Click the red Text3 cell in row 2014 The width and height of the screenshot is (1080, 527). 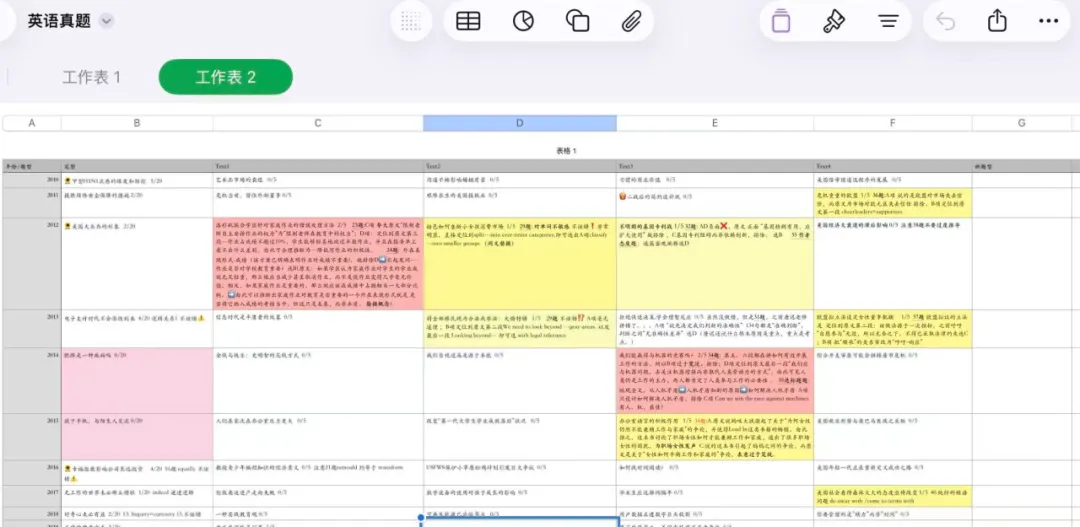[x=715, y=380]
